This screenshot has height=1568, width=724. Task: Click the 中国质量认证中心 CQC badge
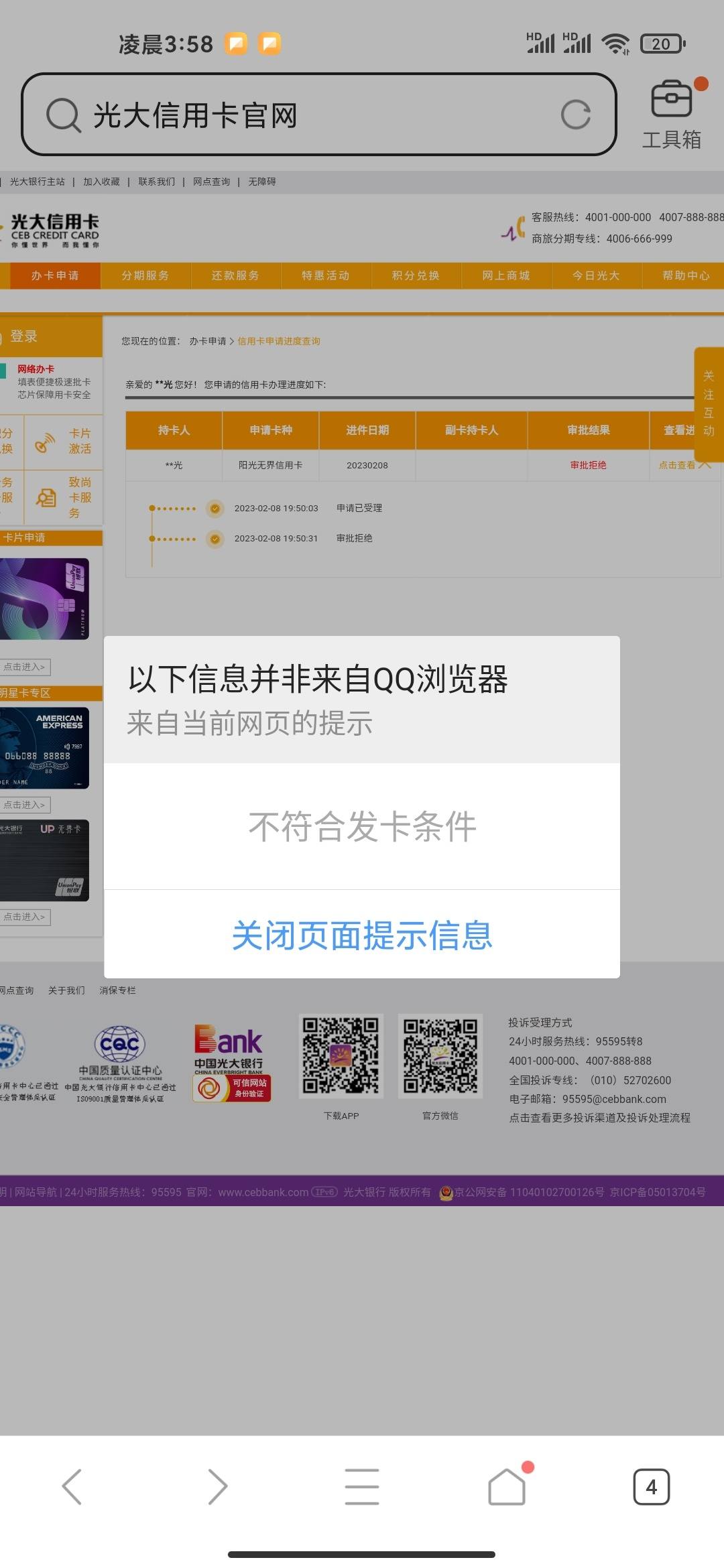pyautogui.click(x=120, y=1063)
